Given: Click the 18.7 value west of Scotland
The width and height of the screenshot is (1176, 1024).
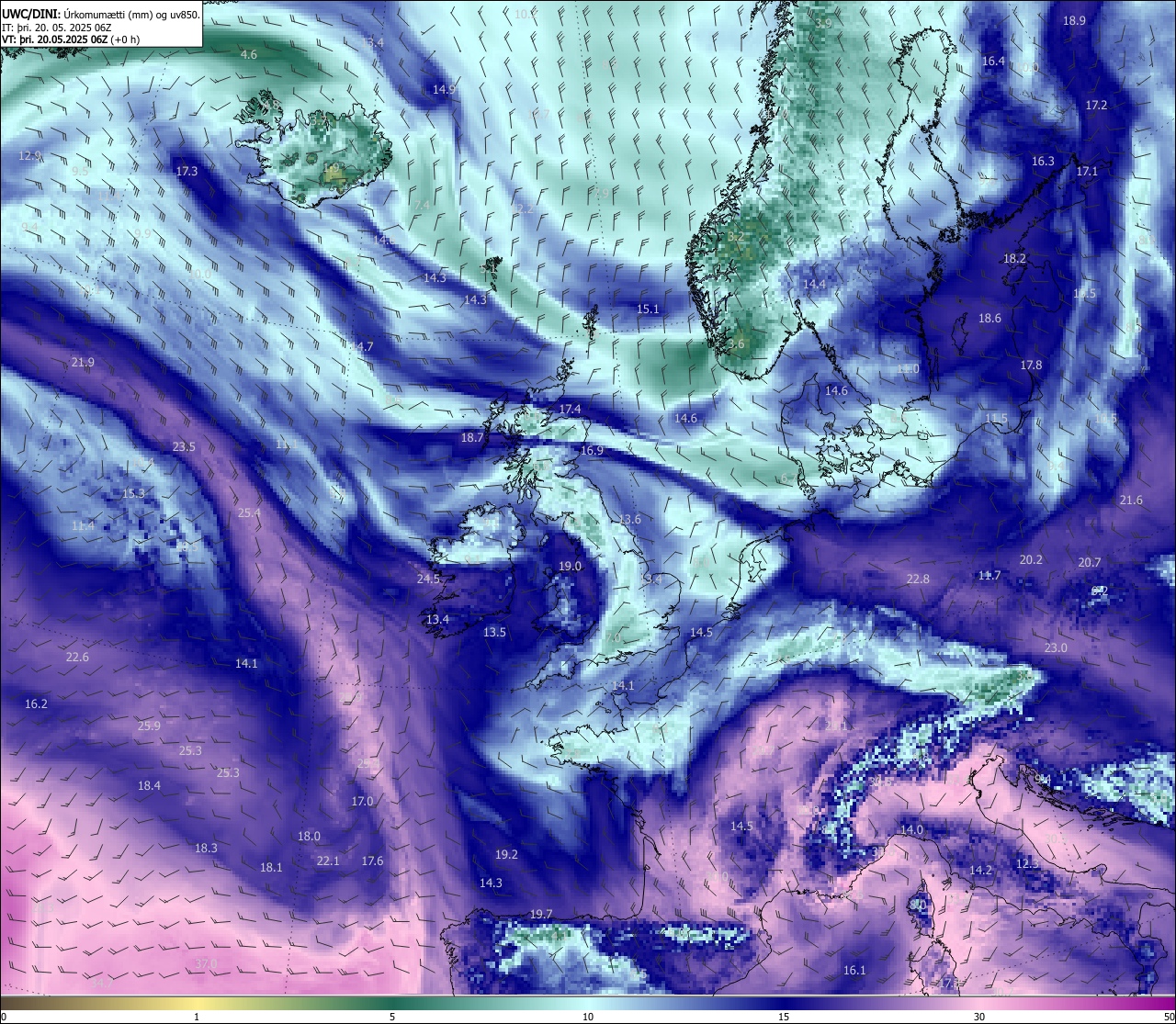Looking at the screenshot, I should pyautogui.click(x=472, y=438).
